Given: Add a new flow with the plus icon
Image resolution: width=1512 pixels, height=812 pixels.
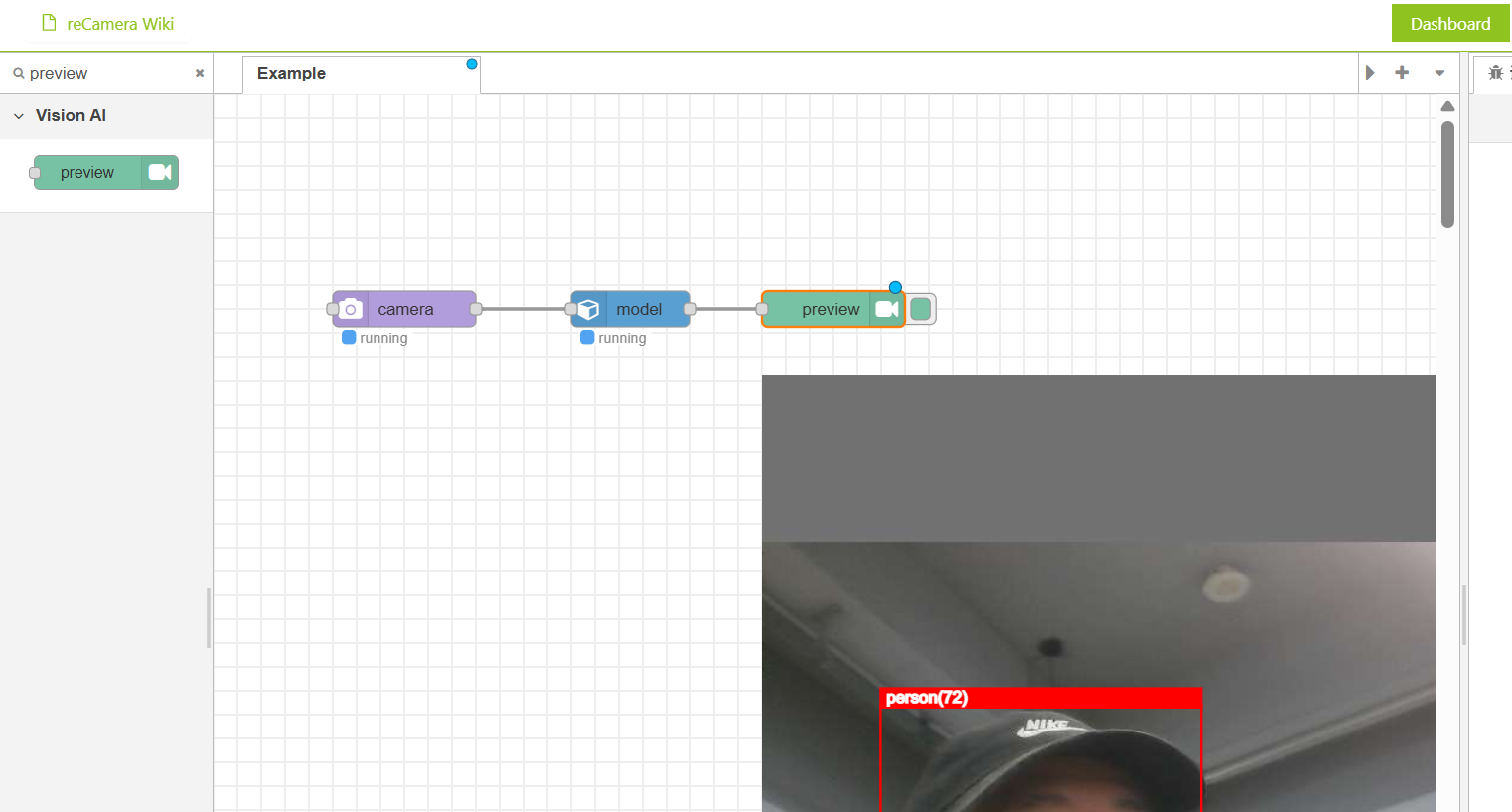Looking at the screenshot, I should (1402, 73).
